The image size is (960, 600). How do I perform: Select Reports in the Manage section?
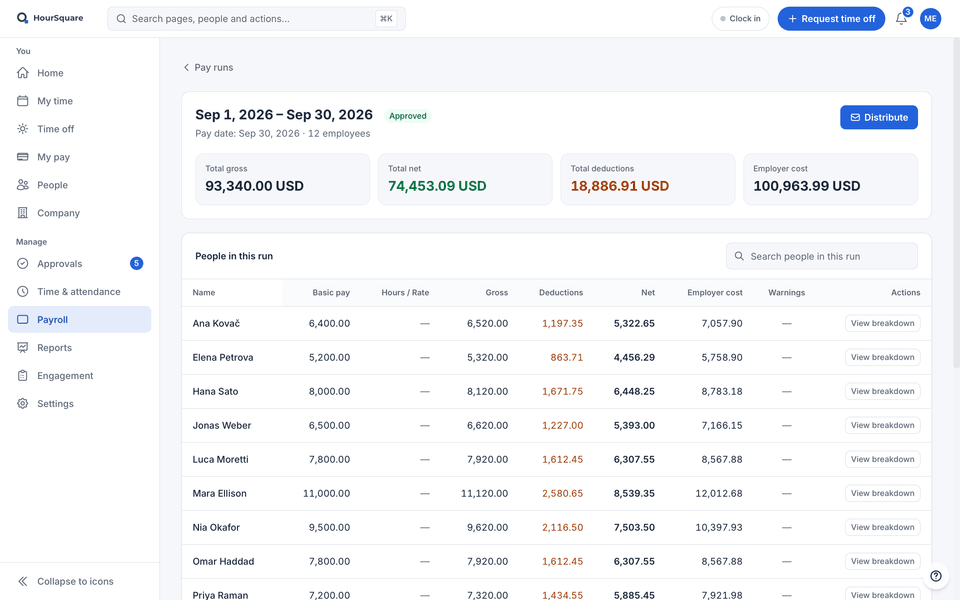click(80, 348)
